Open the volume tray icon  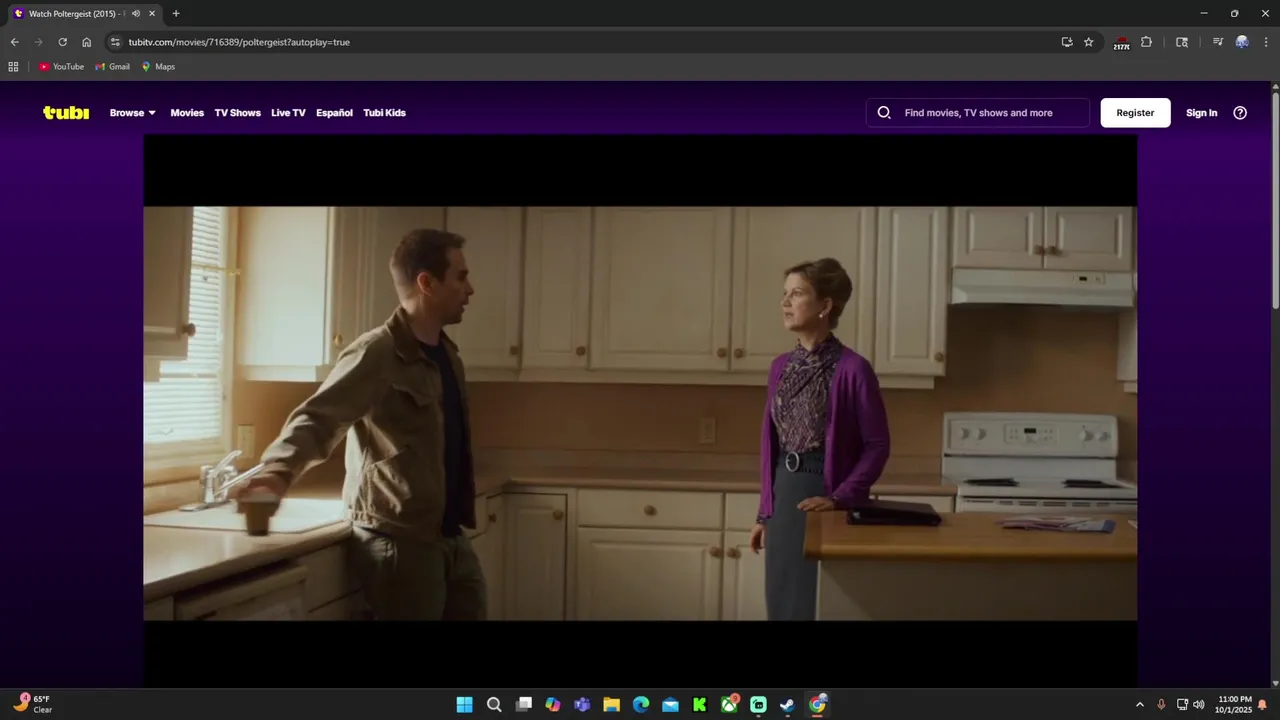point(1198,705)
